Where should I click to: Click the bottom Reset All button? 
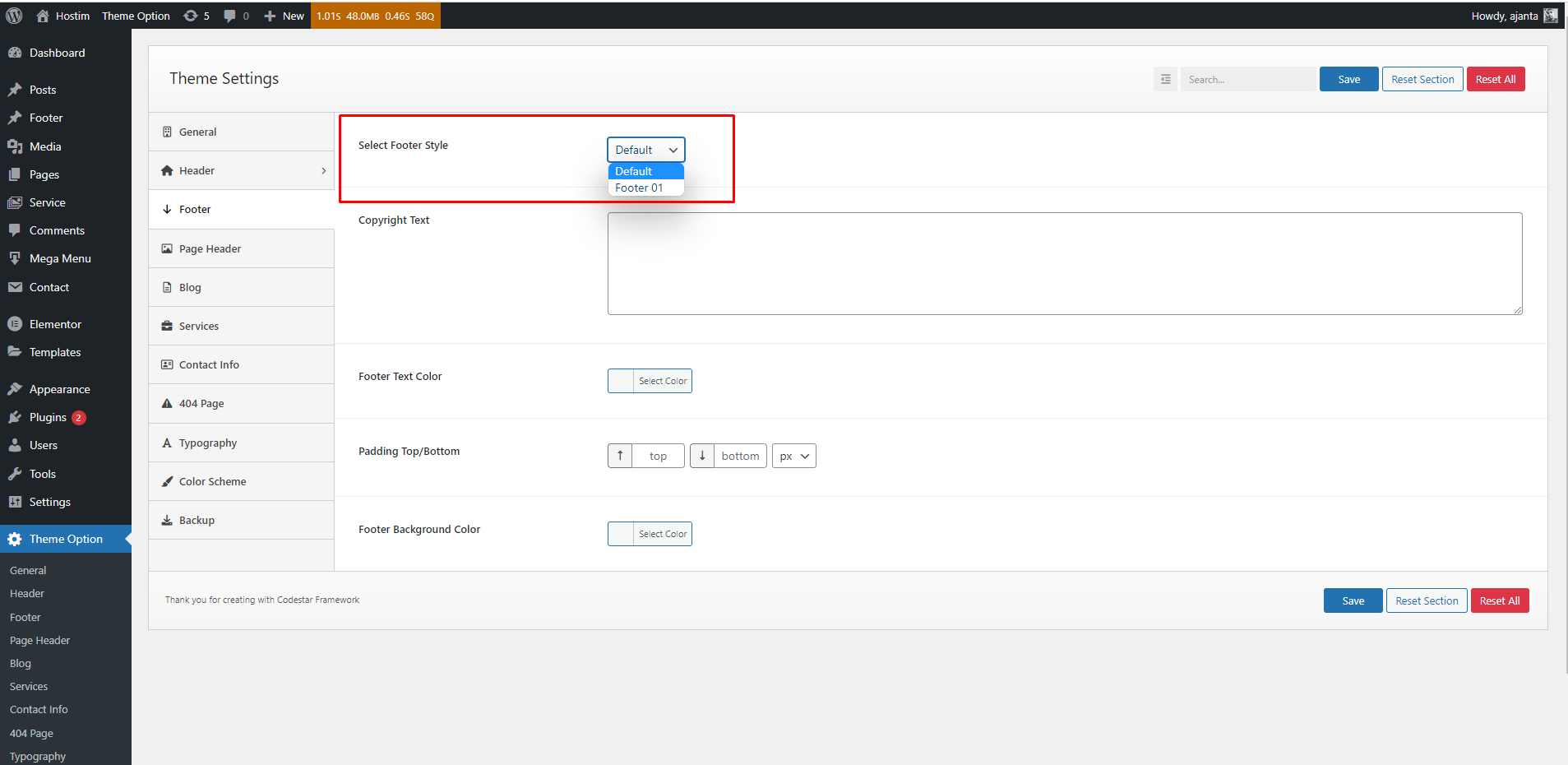coord(1499,600)
